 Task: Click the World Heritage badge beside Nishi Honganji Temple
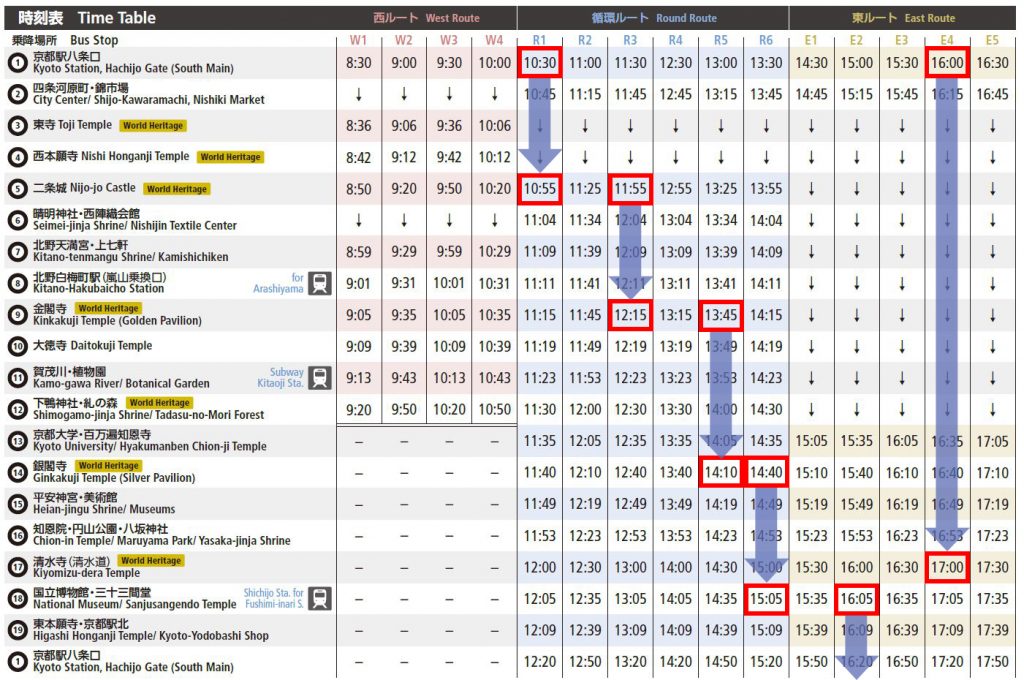pos(229,157)
